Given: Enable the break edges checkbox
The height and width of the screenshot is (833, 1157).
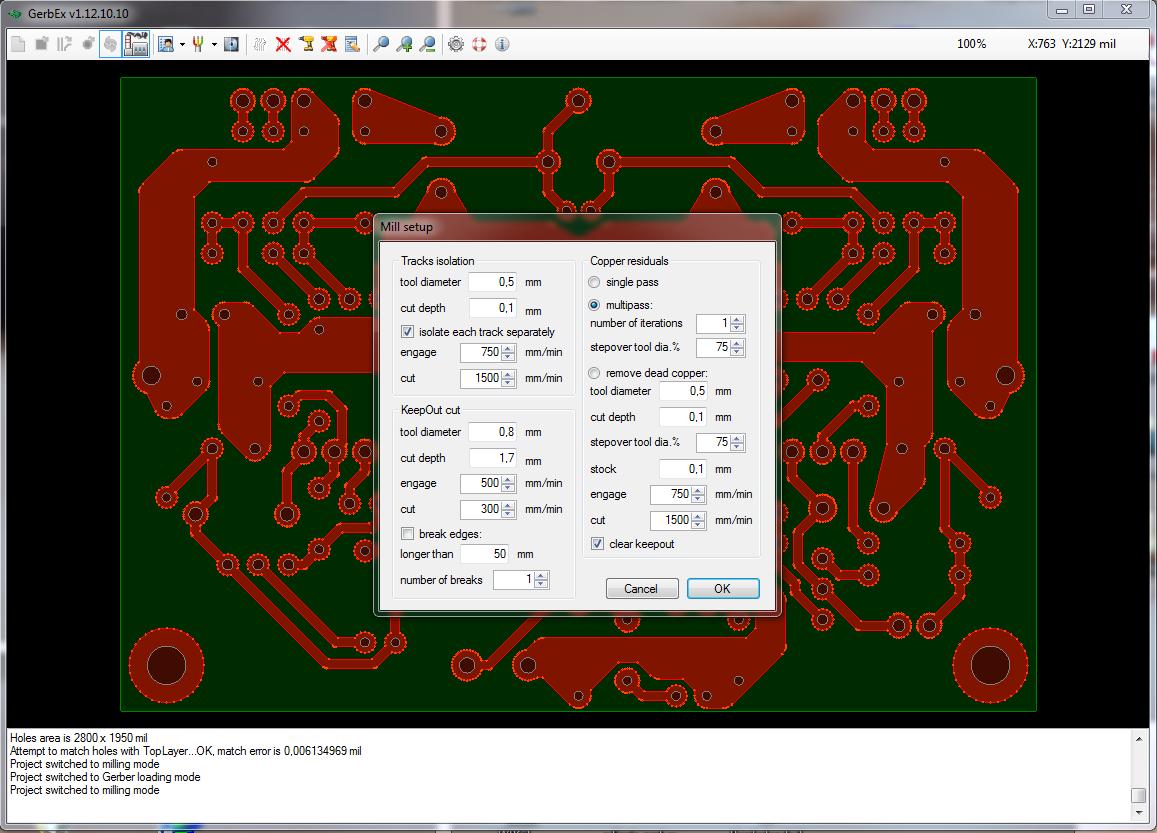Looking at the screenshot, I should coord(407,533).
